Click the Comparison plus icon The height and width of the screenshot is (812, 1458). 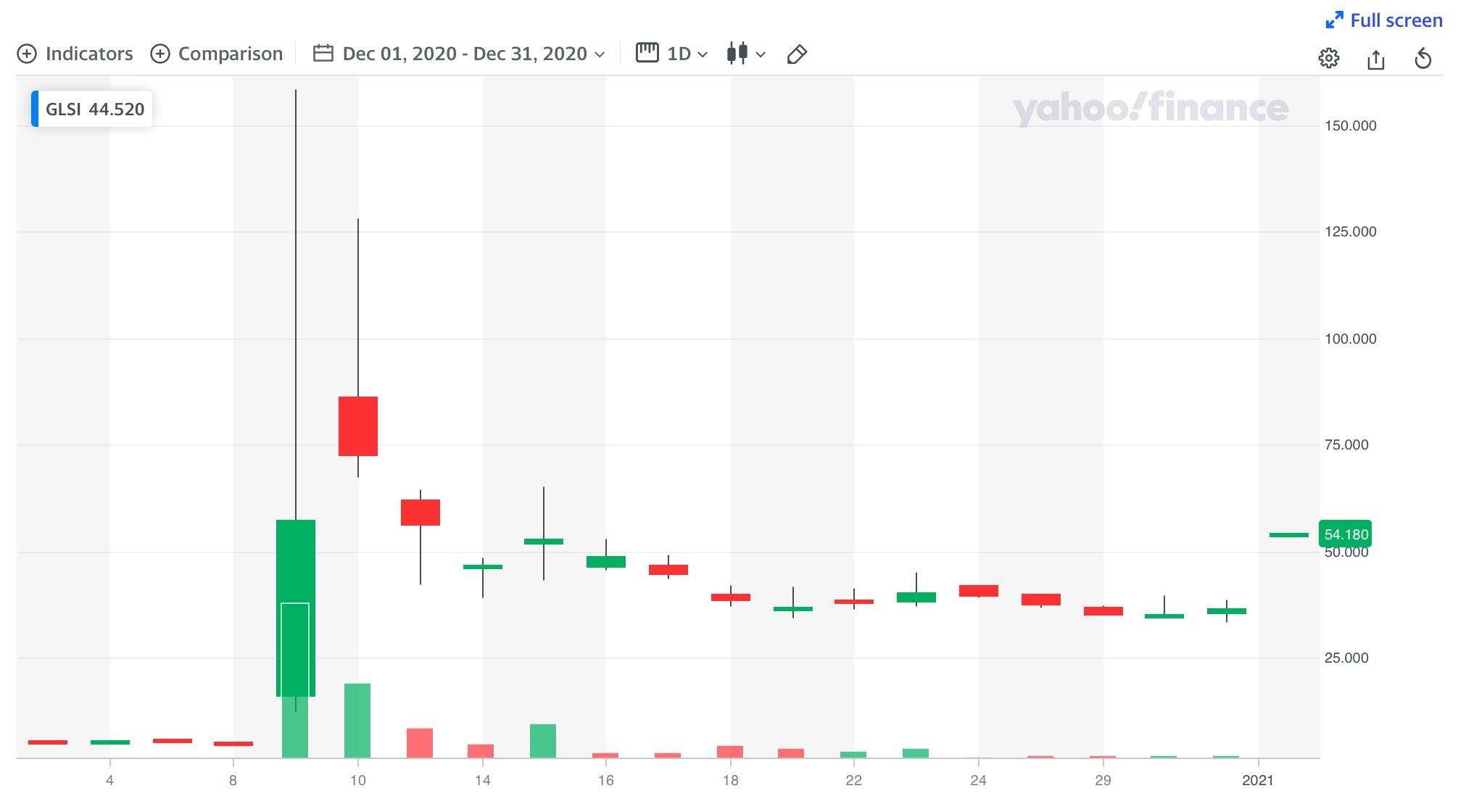pos(160,54)
